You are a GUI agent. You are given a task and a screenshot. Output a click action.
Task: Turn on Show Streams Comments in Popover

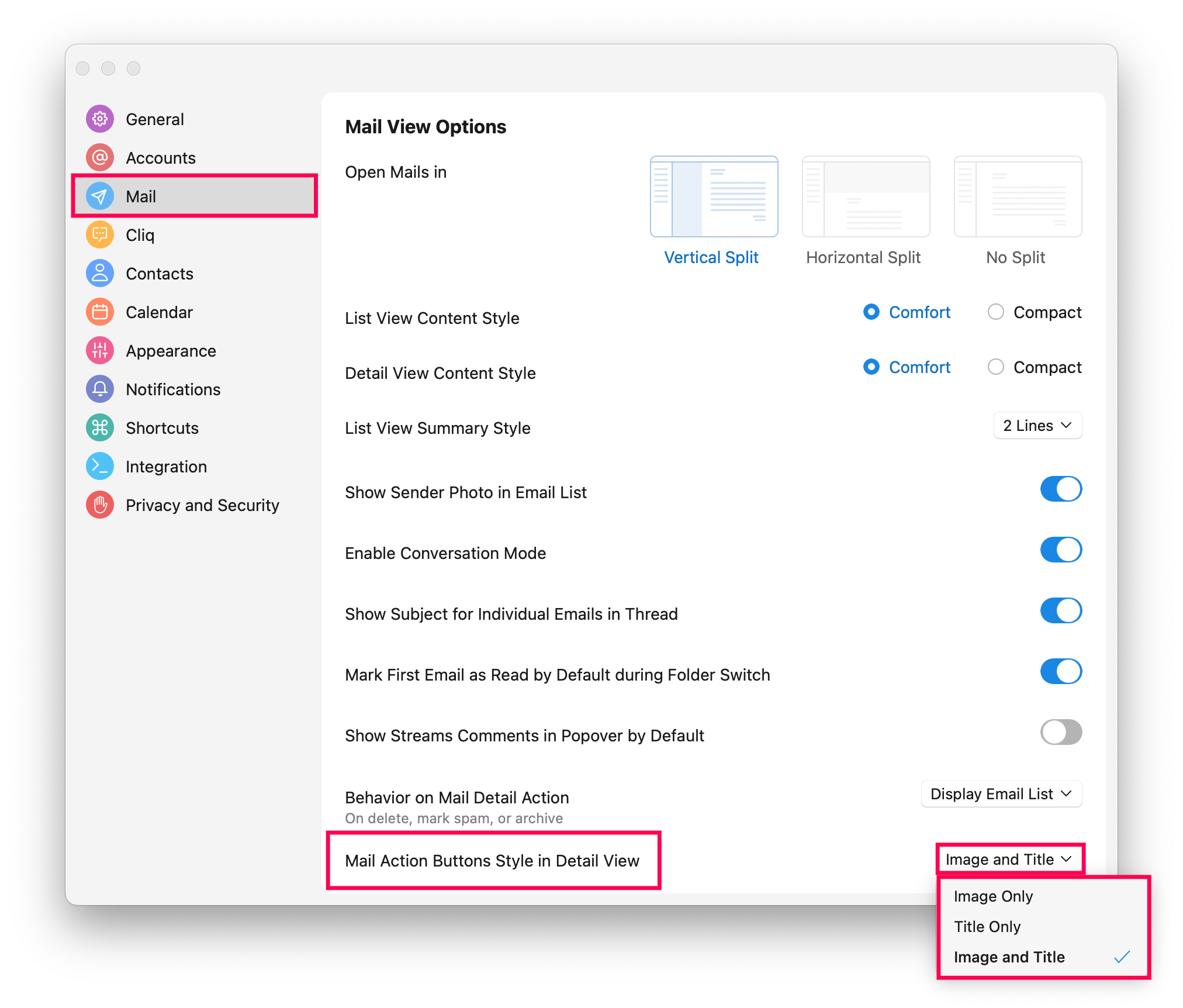tap(1060, 733)
